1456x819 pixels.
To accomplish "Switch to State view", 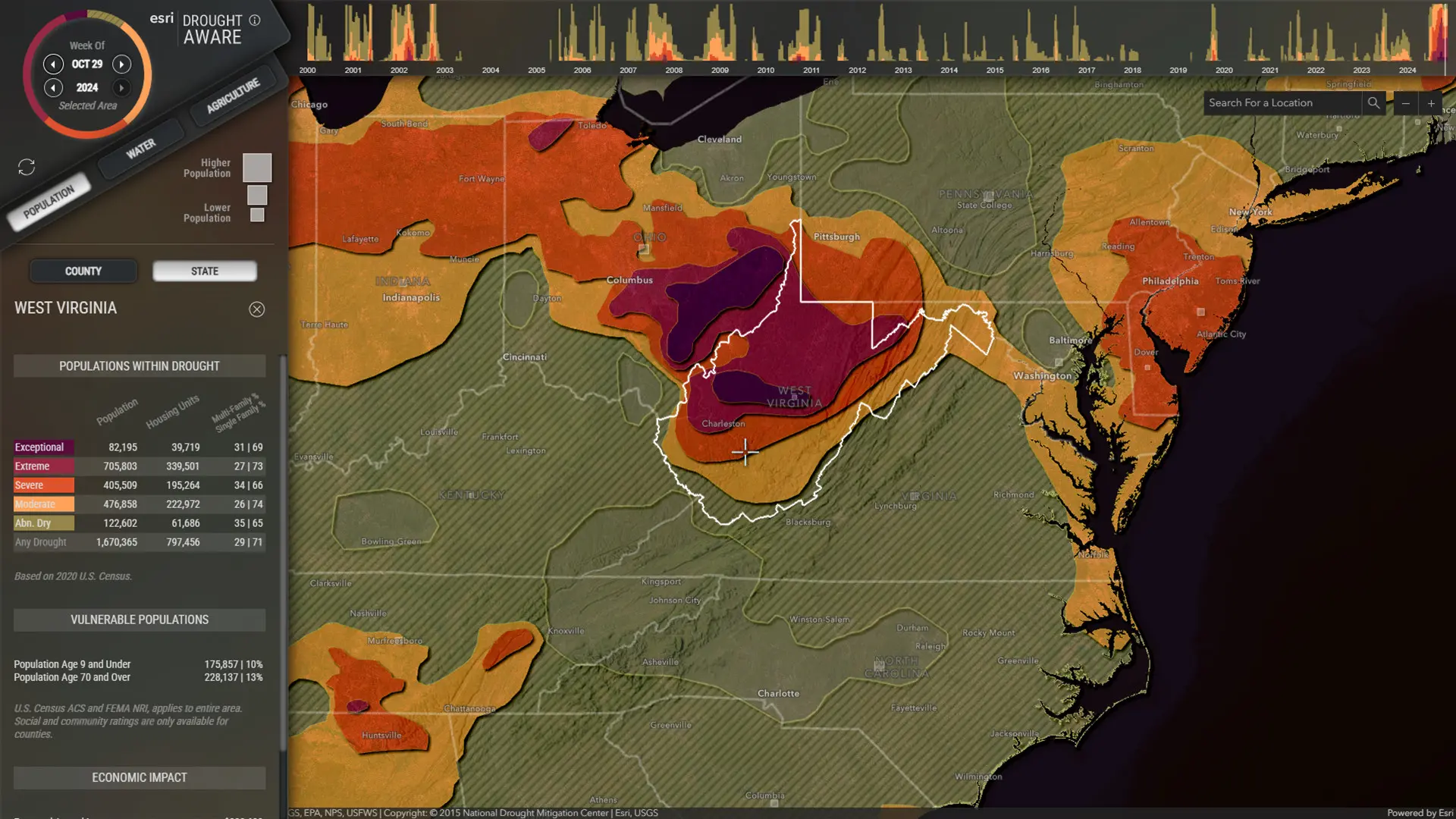I will coord(205,271).
